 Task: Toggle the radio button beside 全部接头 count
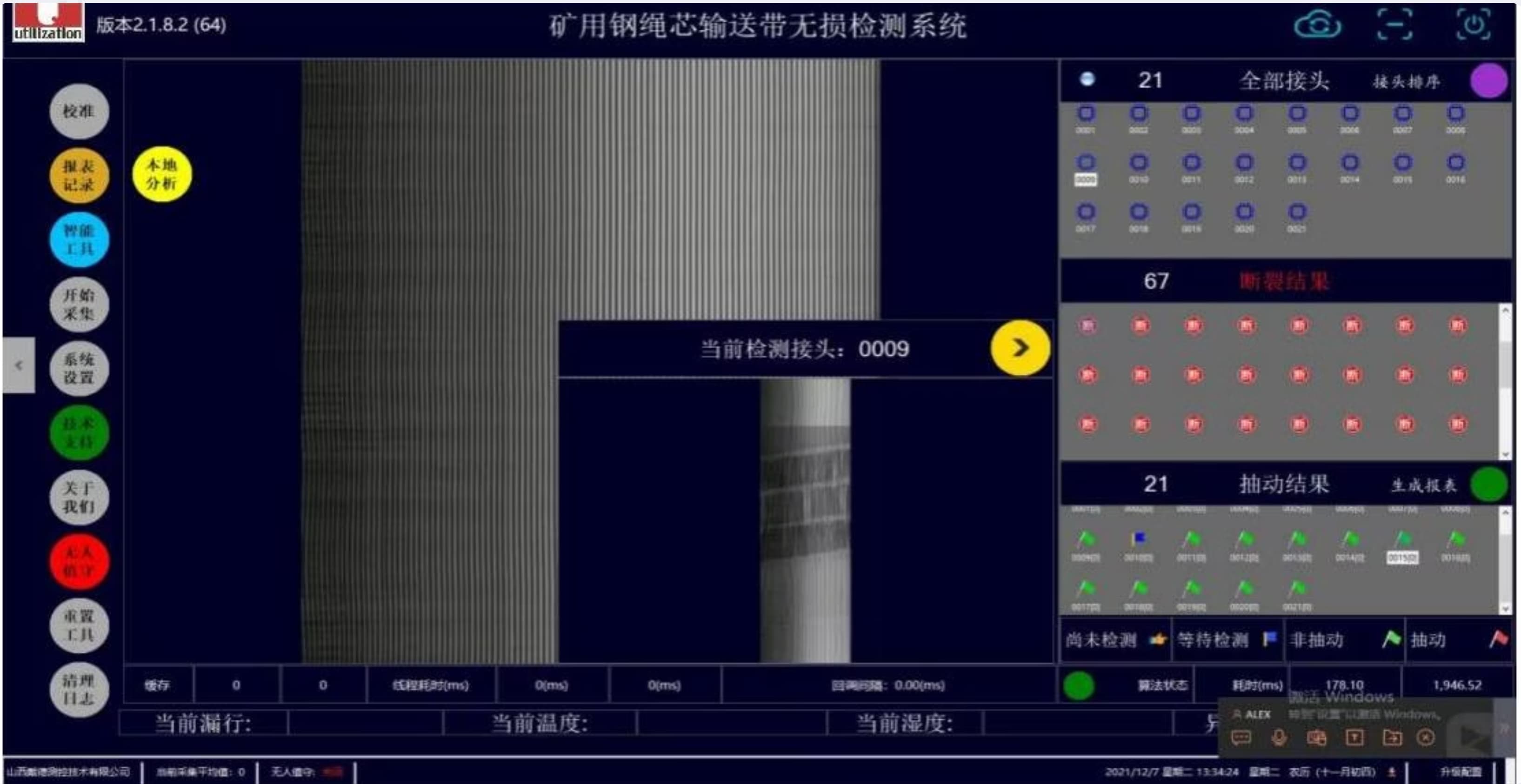point(1087,79)
